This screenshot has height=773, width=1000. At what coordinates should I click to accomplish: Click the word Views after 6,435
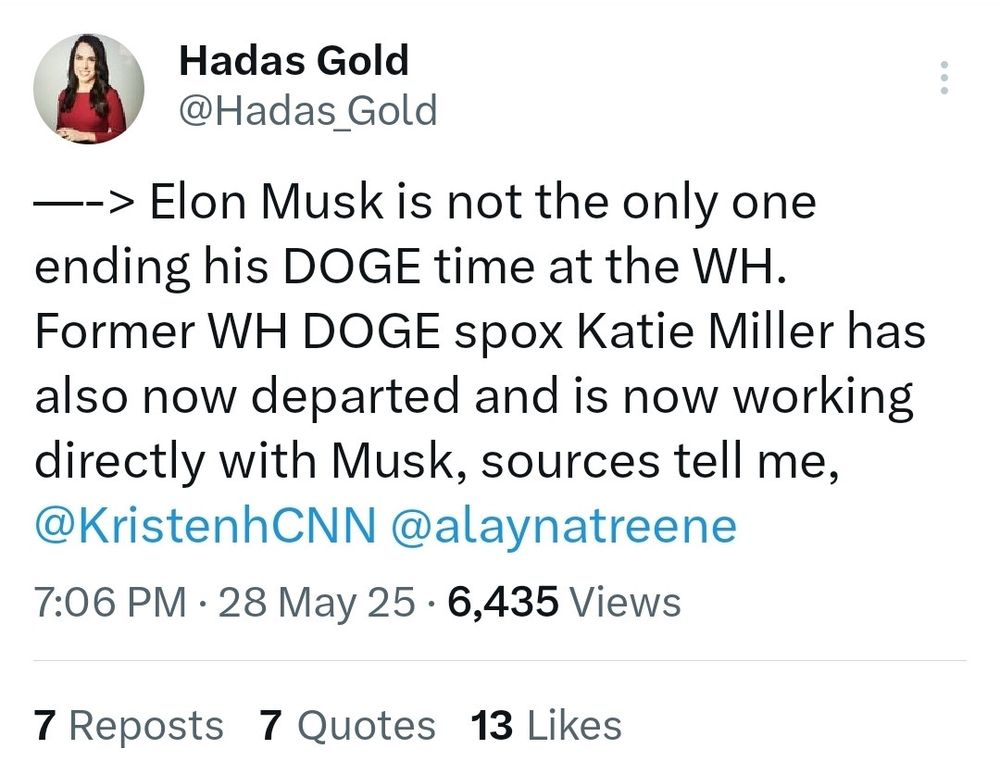coord(625,602)
